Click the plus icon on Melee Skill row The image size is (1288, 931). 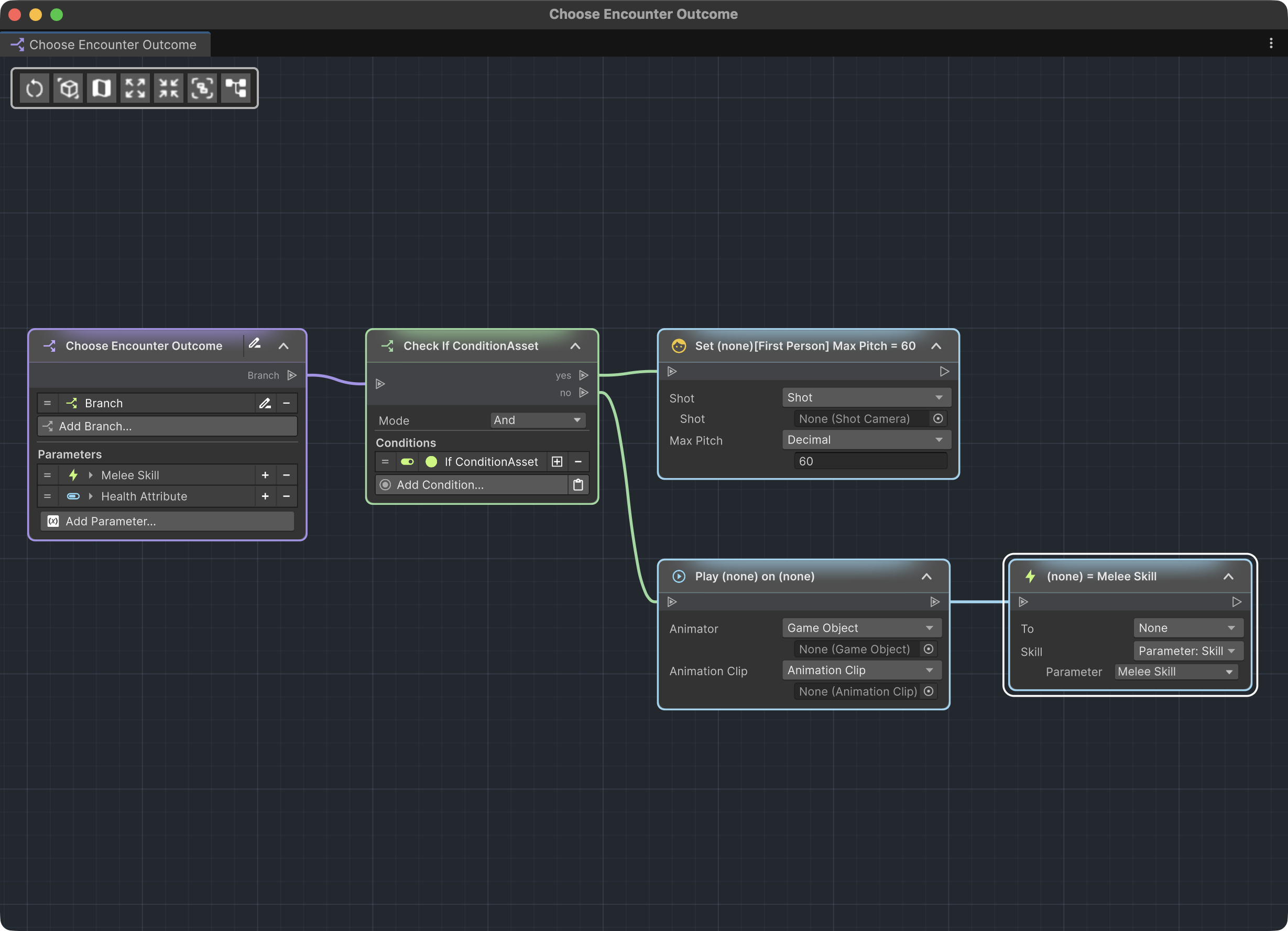265,475
